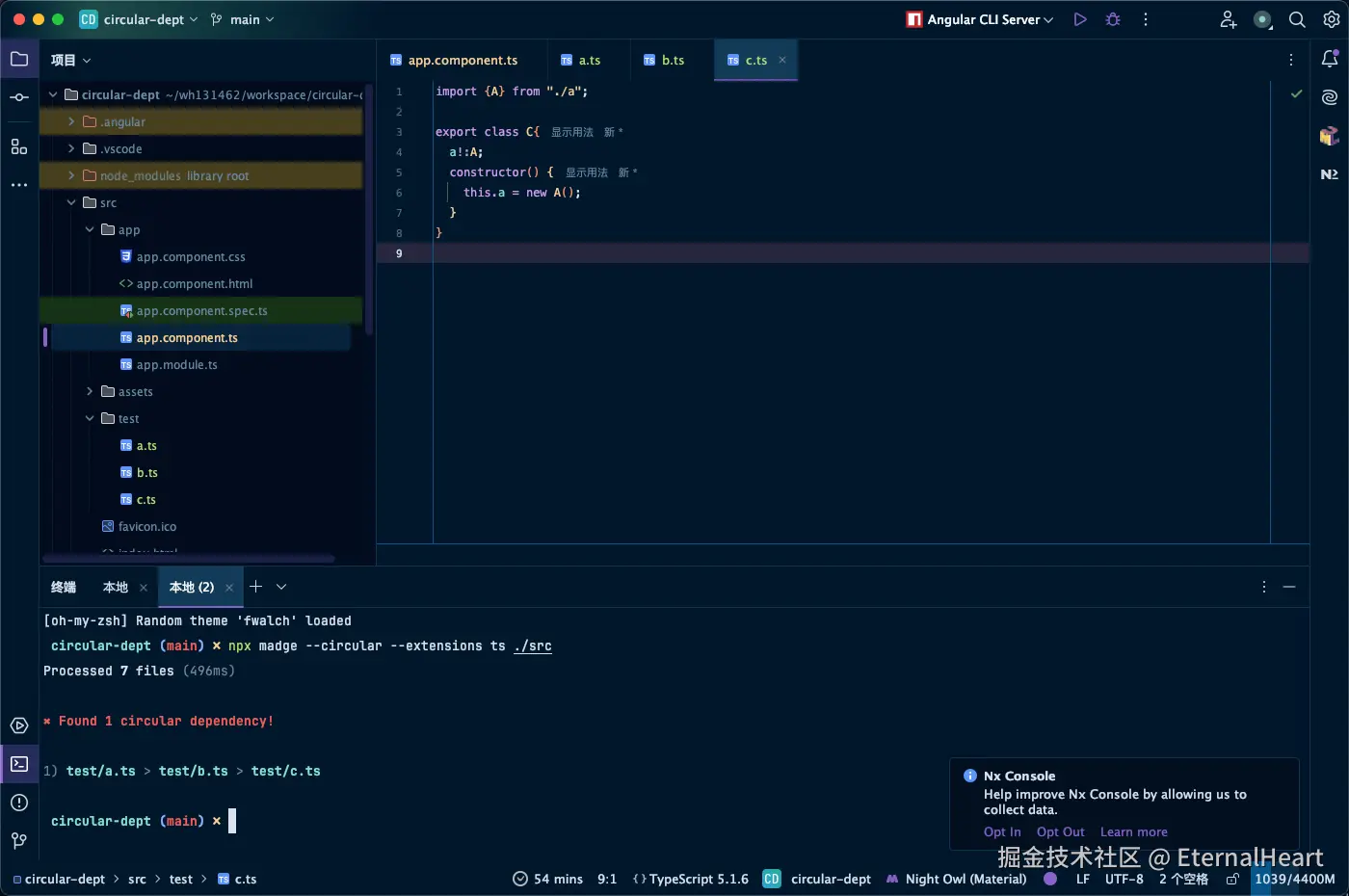Open the Structure tool window icon

tap(19, 146)
